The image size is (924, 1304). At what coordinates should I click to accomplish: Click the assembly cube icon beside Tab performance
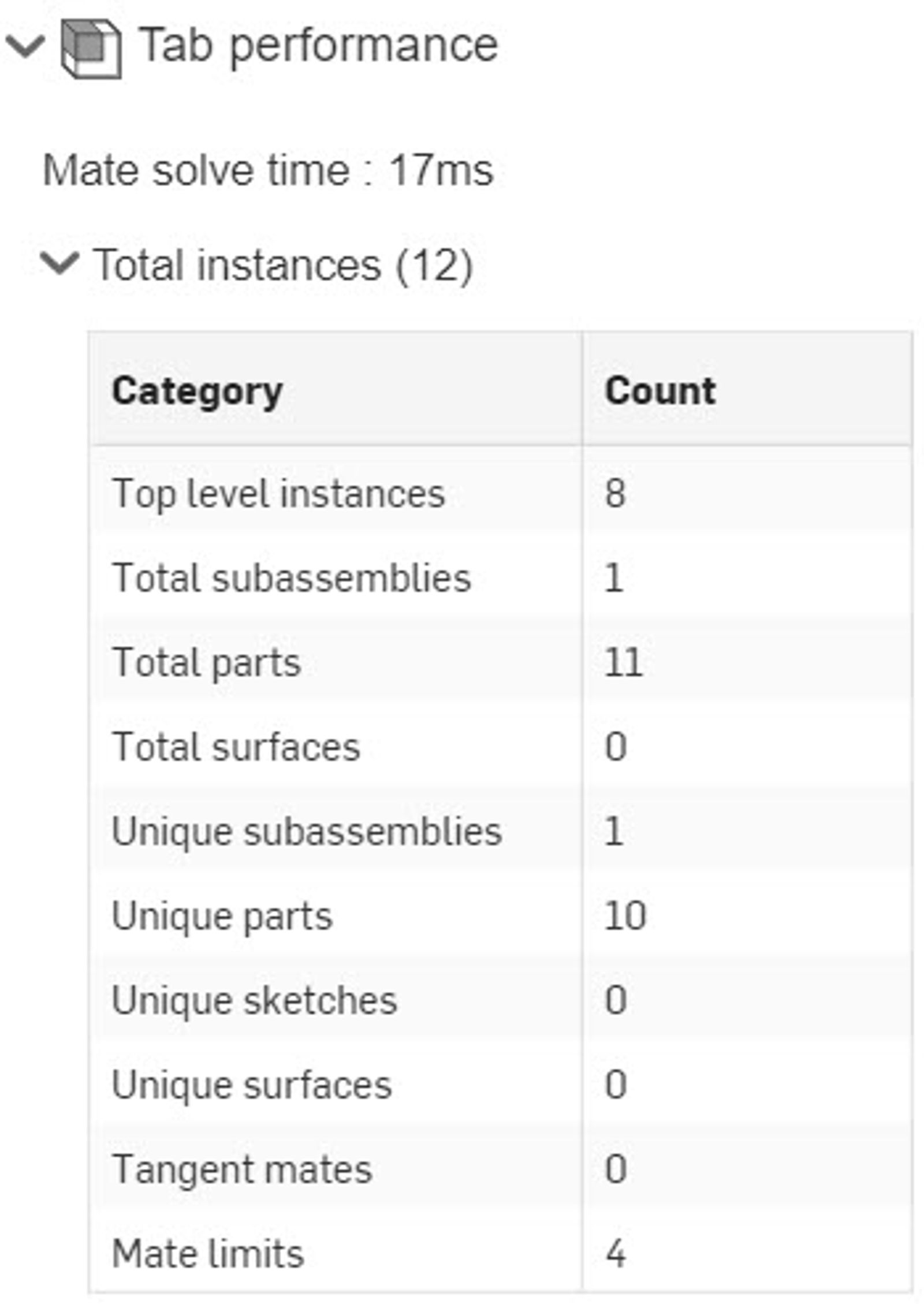tap(91, 49)
